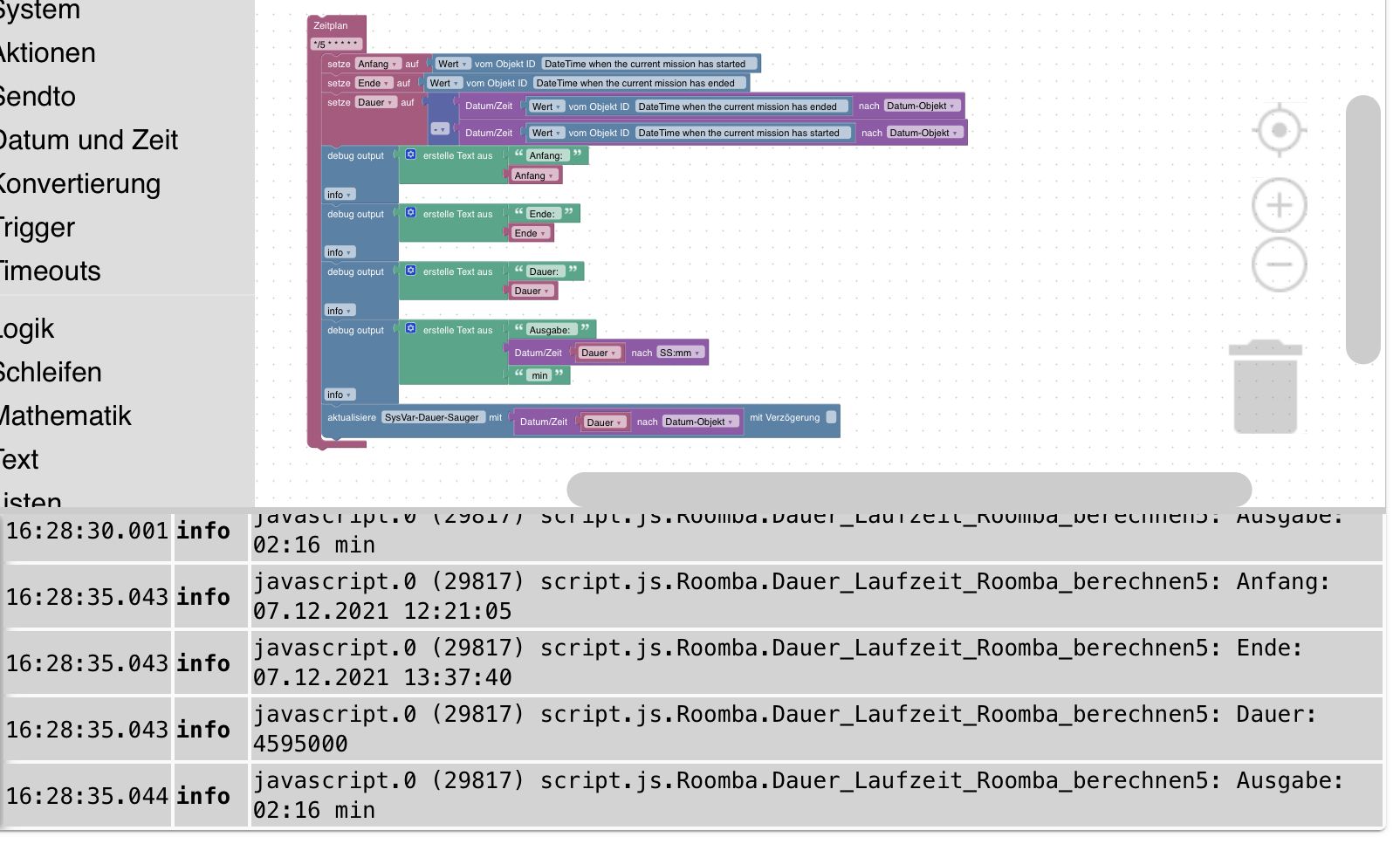The height and width of the screenshot is (844, 1400).
Task: Zoom in with the plus icon
Action: [1279, 205]
